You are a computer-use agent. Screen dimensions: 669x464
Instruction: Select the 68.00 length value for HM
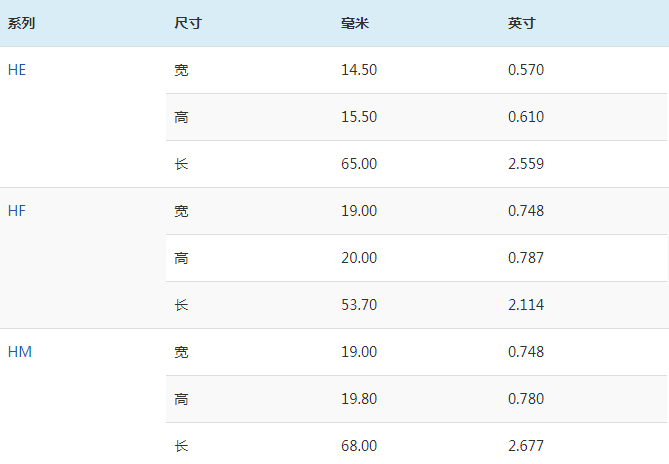coord(359,446)
